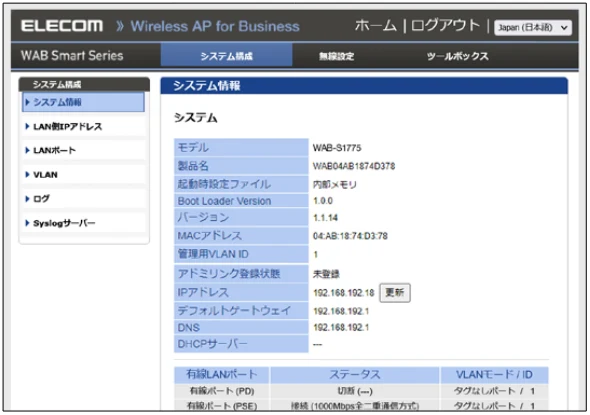Click the arrow icon beside システム情報
590x415 pixels.
[27, 102]
